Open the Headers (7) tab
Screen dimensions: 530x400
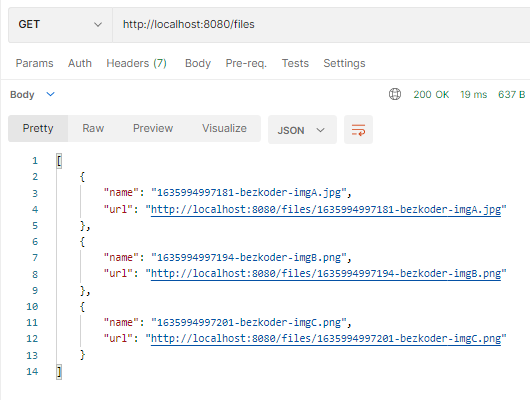point(136,63)
